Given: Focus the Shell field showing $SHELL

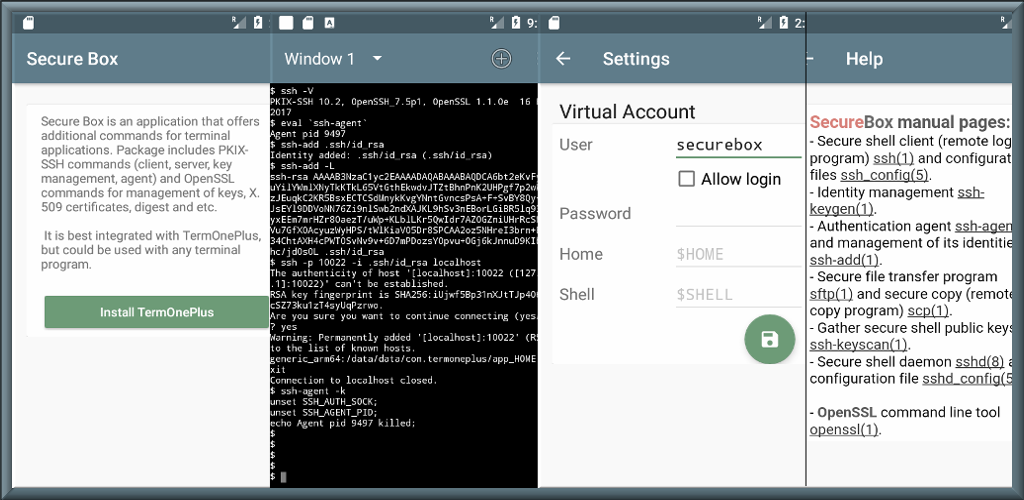Looking at the screenshot, I should (738, 295).
